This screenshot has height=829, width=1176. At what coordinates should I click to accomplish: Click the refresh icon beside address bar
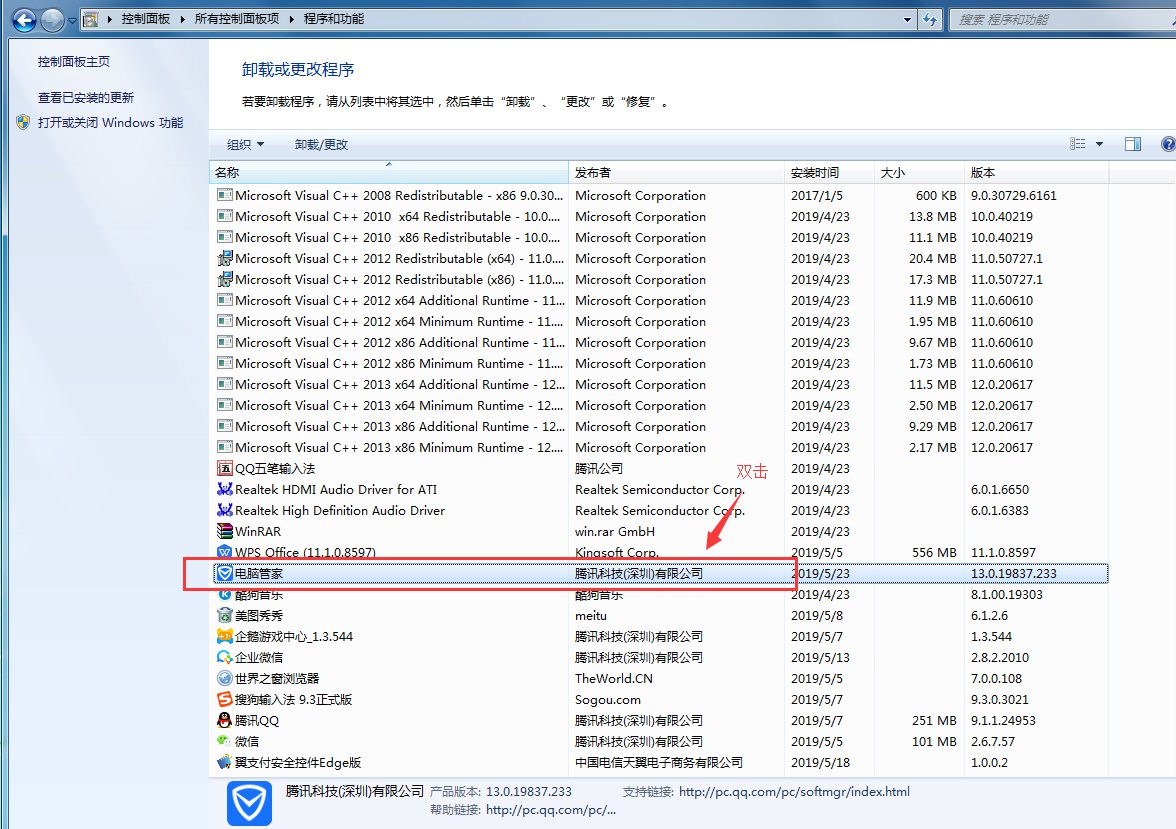[931, 18]
